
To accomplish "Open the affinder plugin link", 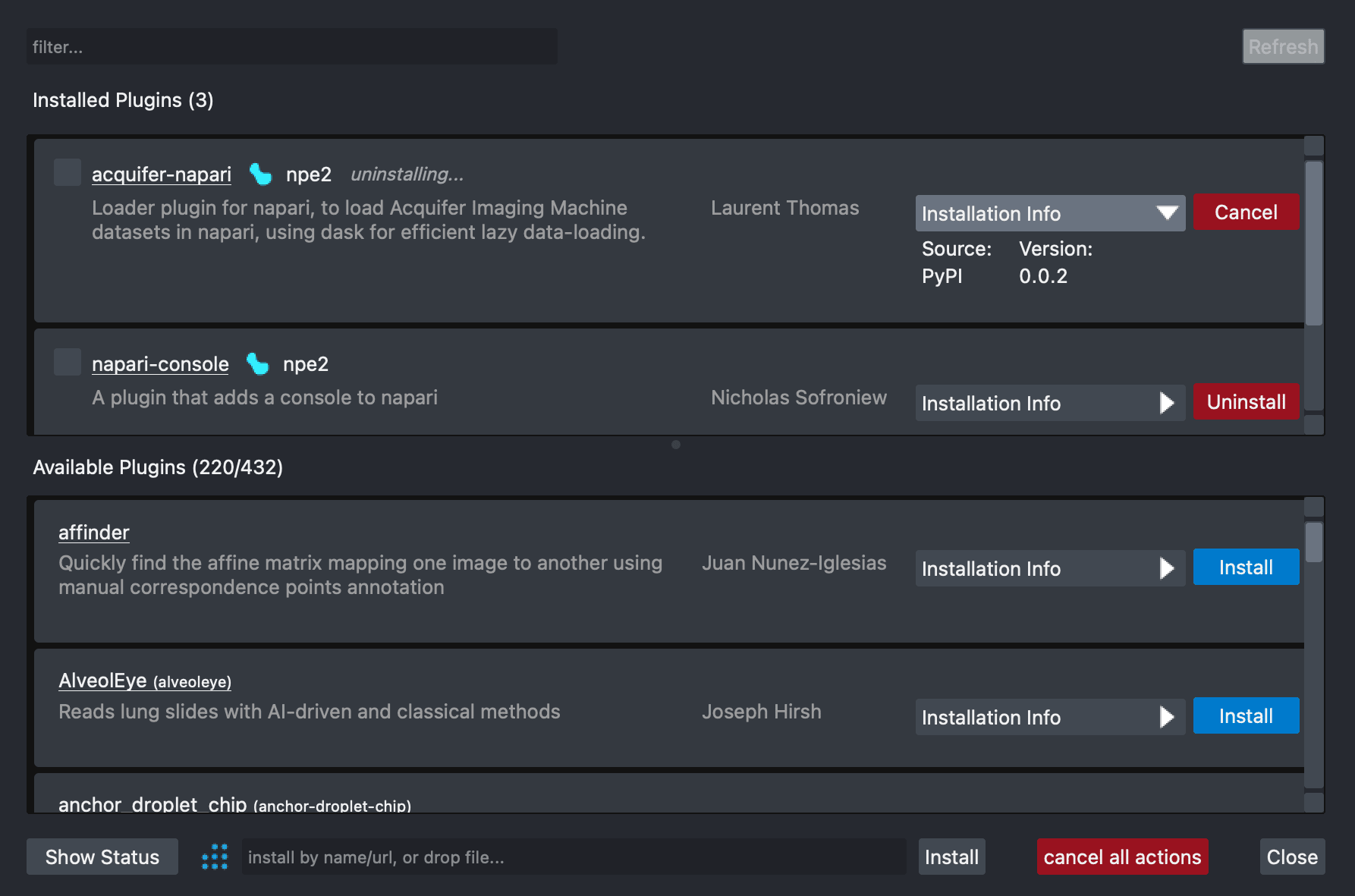I will coord(93,532).
